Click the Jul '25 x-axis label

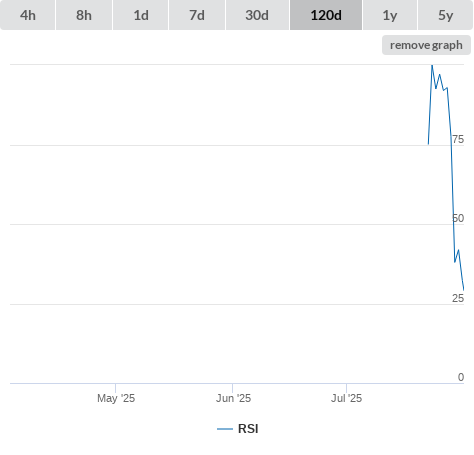[x=346, y=398]
